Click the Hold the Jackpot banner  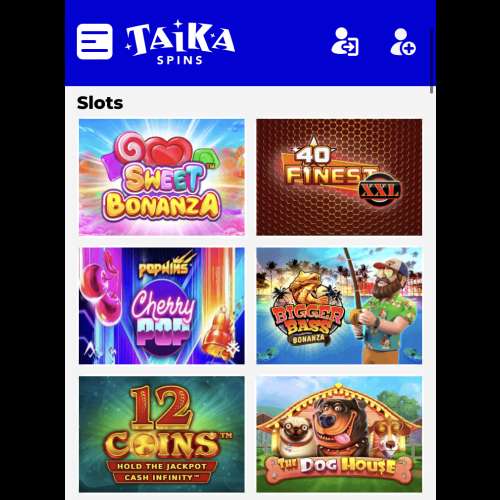tap(162, 472)
